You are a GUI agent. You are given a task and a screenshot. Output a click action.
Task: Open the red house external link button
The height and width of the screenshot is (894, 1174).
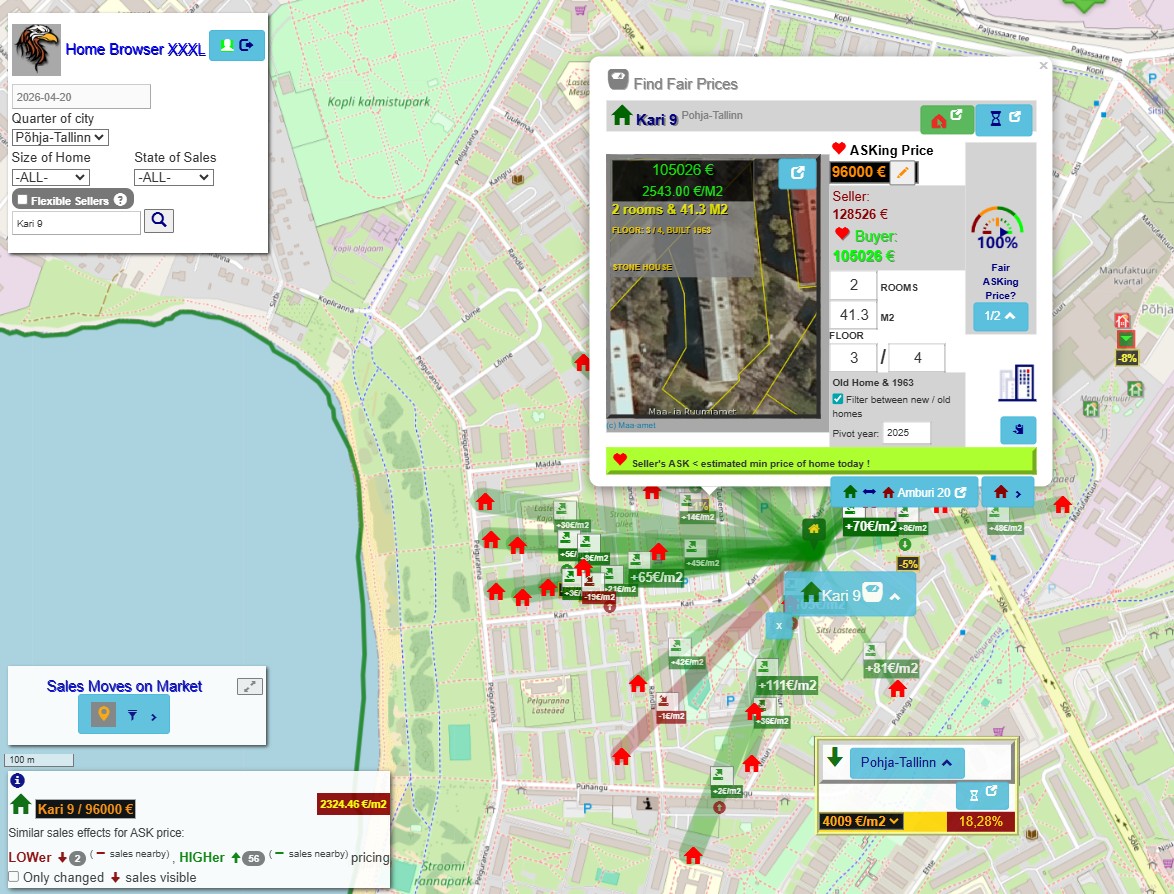pos(946,118)
